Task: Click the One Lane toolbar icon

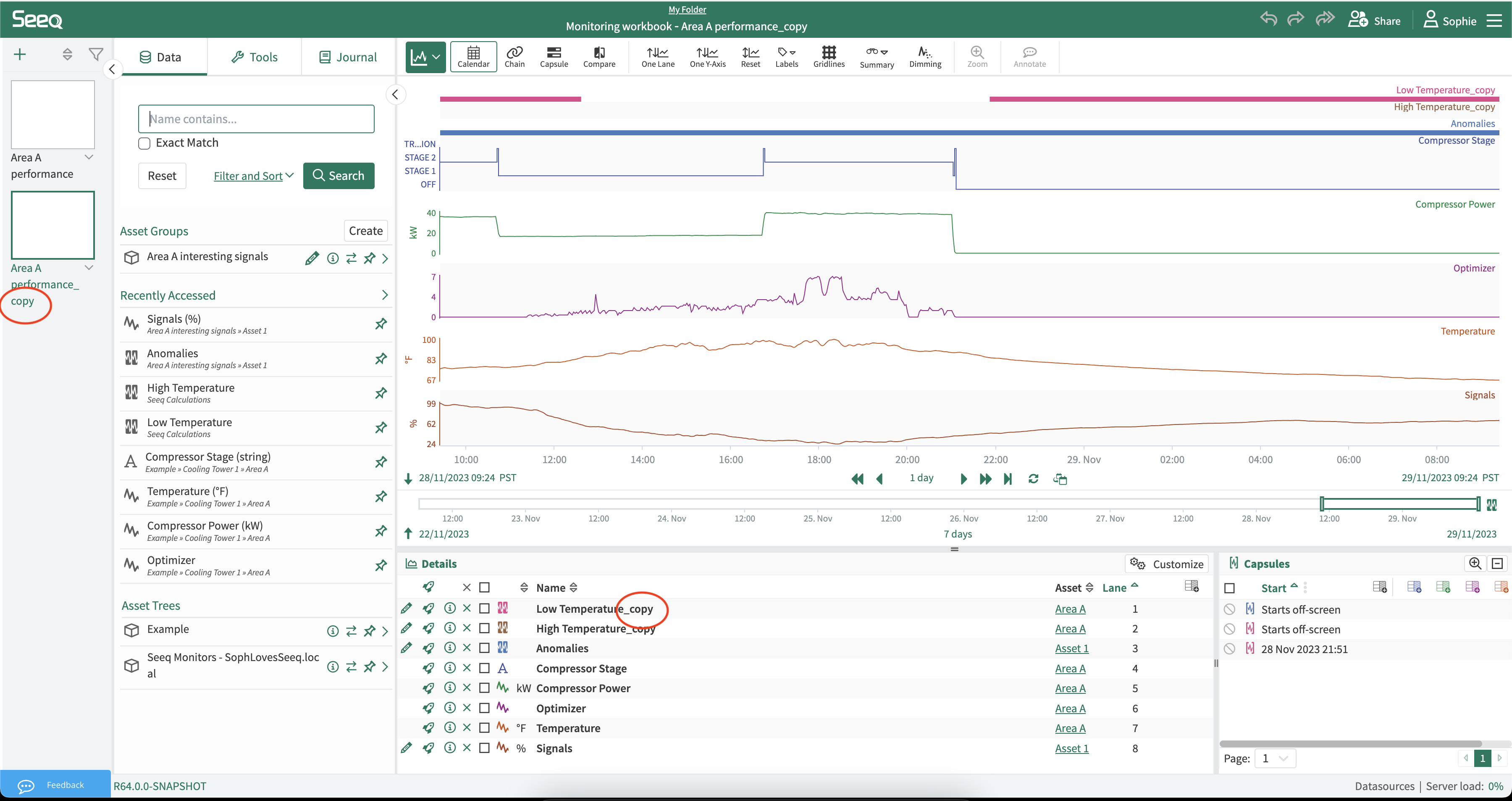Action: [657, 56]
